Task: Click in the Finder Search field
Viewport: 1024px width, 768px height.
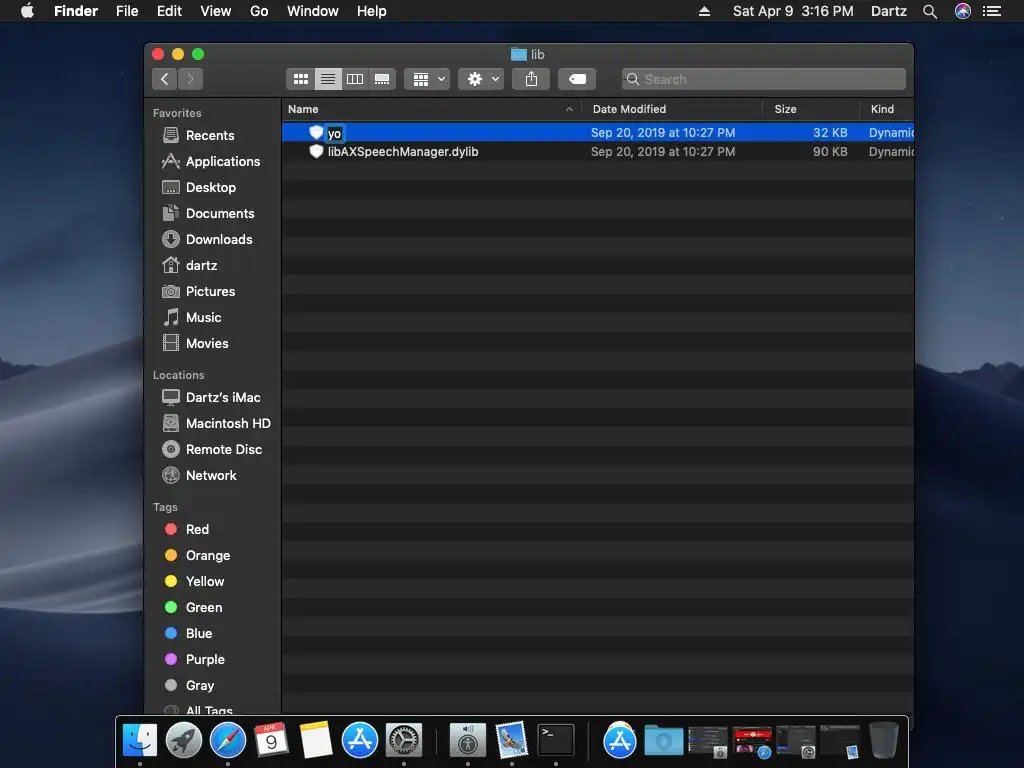Action: [763, 79]
